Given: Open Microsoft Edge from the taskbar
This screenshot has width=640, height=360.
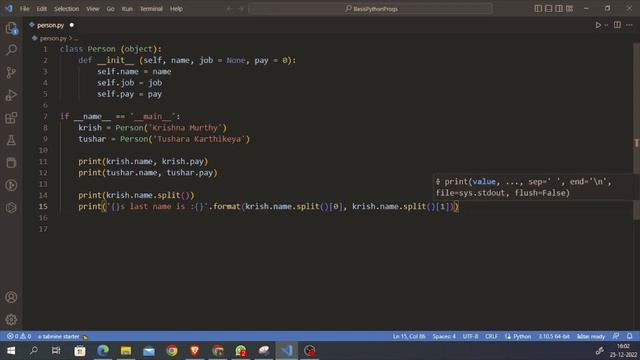Looking at the screenshot, I should [103, 351].
